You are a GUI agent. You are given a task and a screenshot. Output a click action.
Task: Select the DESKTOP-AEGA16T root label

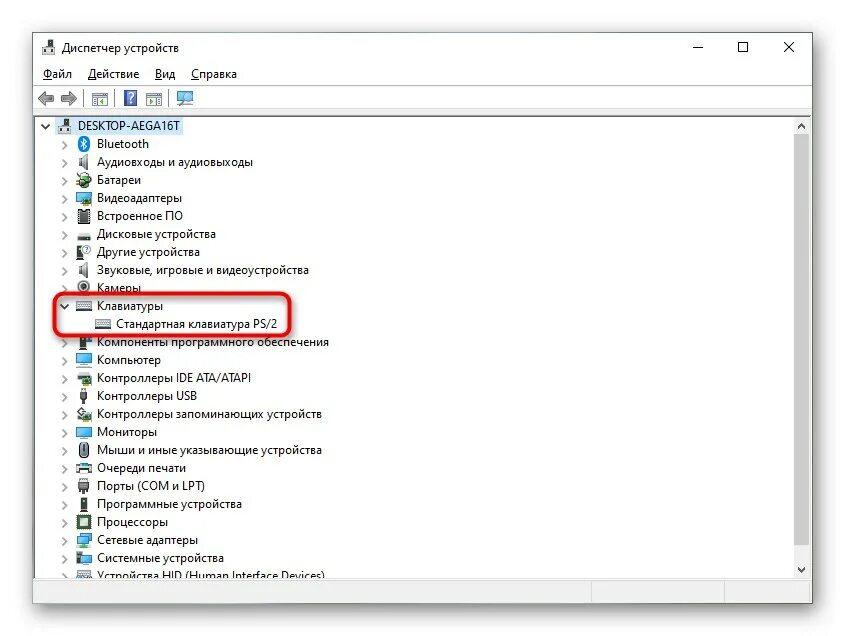tap(129, 126)
